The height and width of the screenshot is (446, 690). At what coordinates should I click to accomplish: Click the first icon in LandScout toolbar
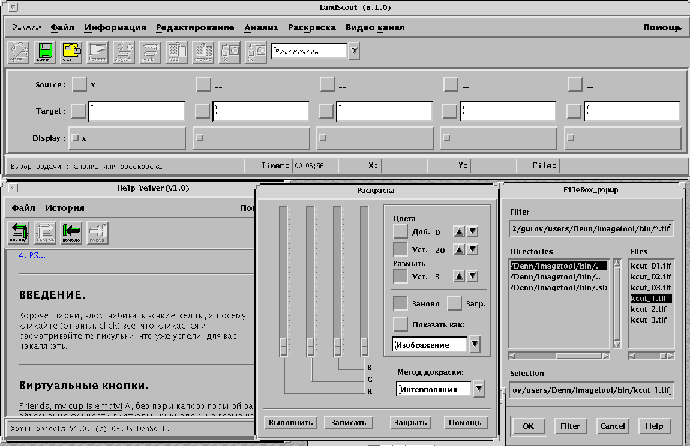(x=20, y=51)
